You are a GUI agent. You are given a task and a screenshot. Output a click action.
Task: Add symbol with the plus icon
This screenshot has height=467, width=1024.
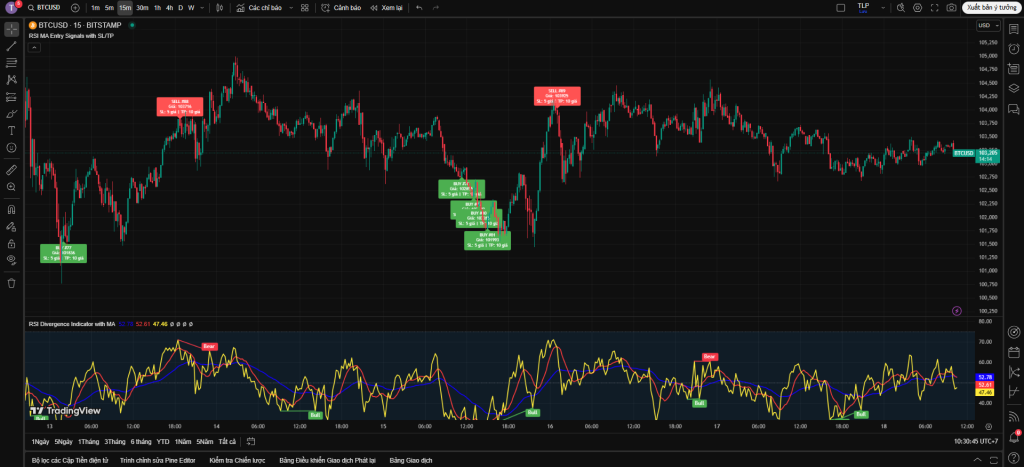click(x=75, y=8)
